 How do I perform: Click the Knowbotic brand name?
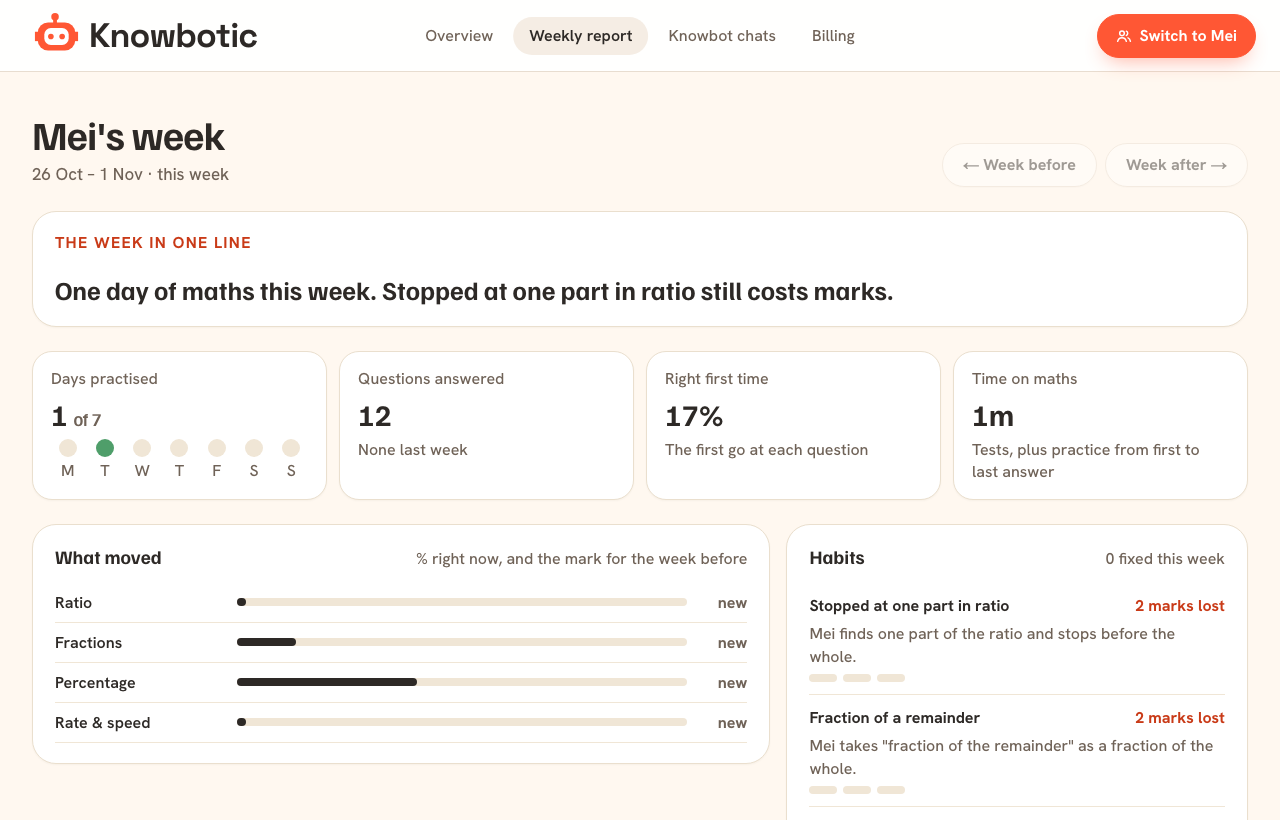[x=173, y=36]
